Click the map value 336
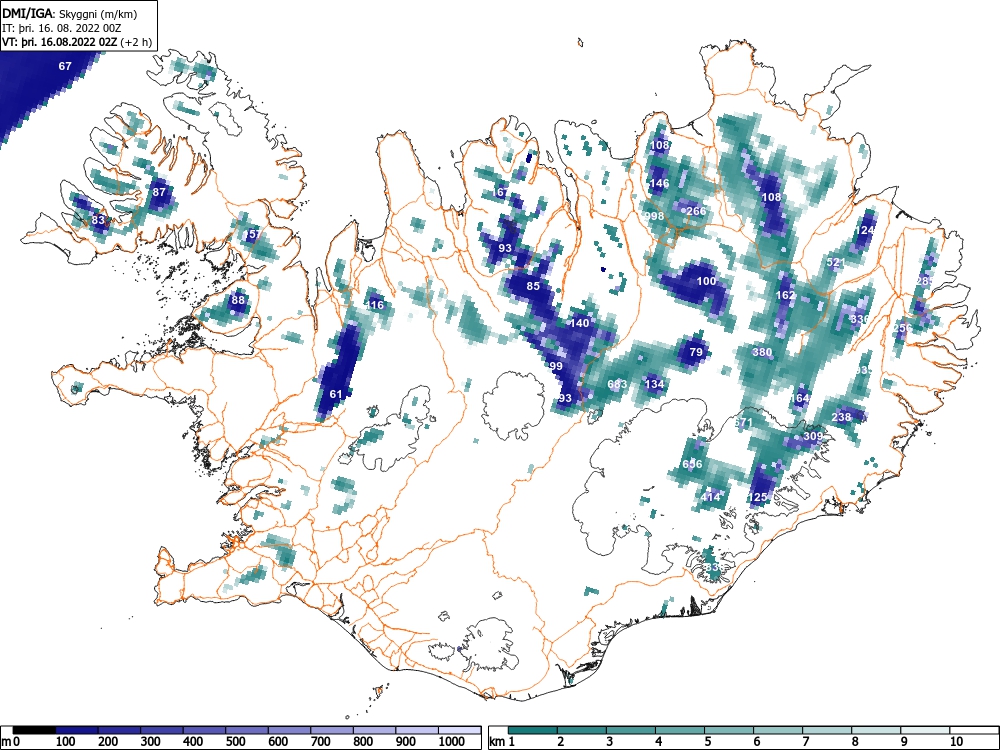 [x=860, y=319]
